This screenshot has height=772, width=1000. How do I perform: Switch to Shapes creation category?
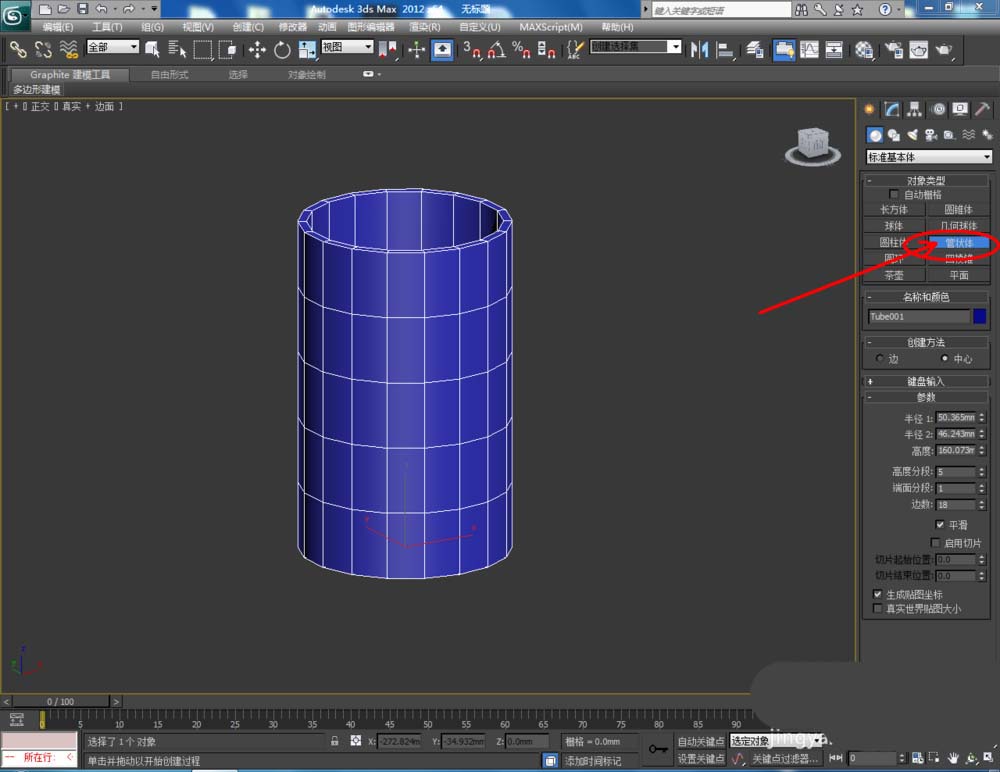point(893,135)
